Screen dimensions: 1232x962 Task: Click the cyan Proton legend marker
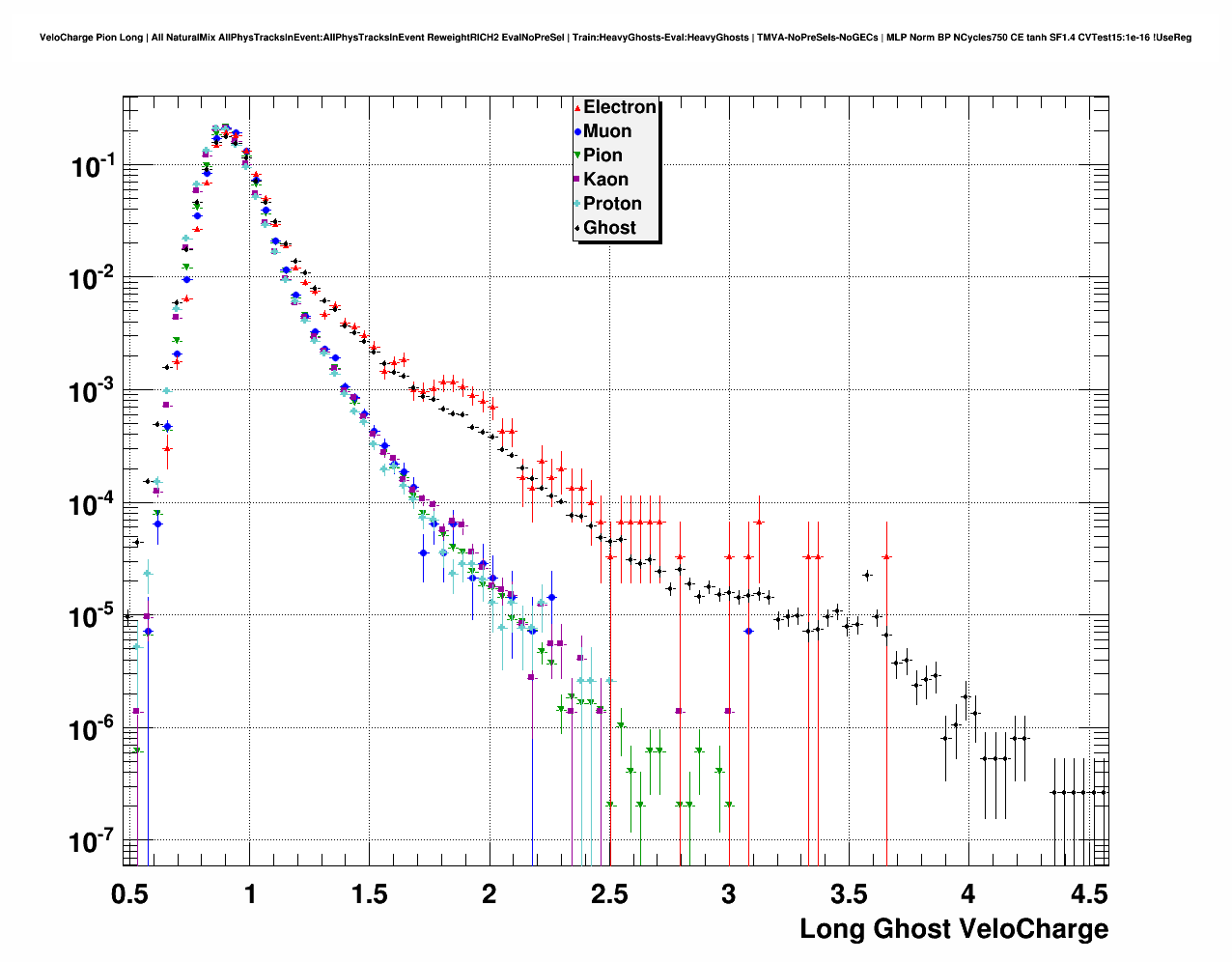[577, 204]
